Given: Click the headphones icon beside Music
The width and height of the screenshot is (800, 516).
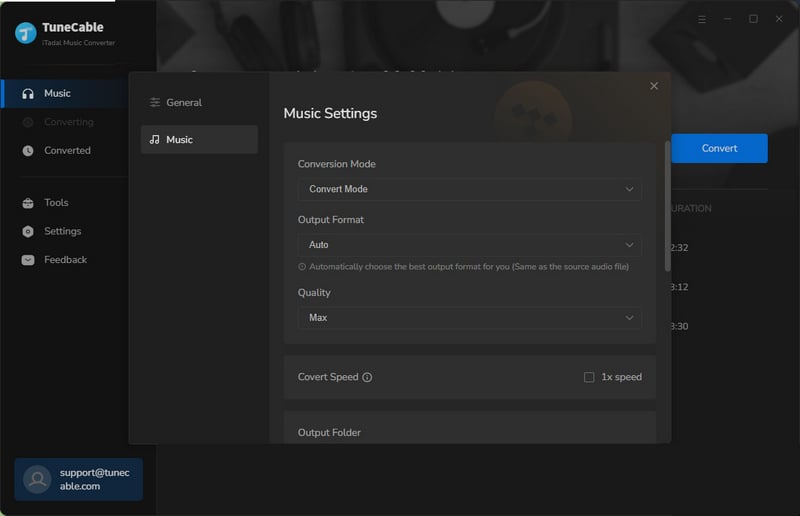Looking at the screenshot, I should click(28, 93).
